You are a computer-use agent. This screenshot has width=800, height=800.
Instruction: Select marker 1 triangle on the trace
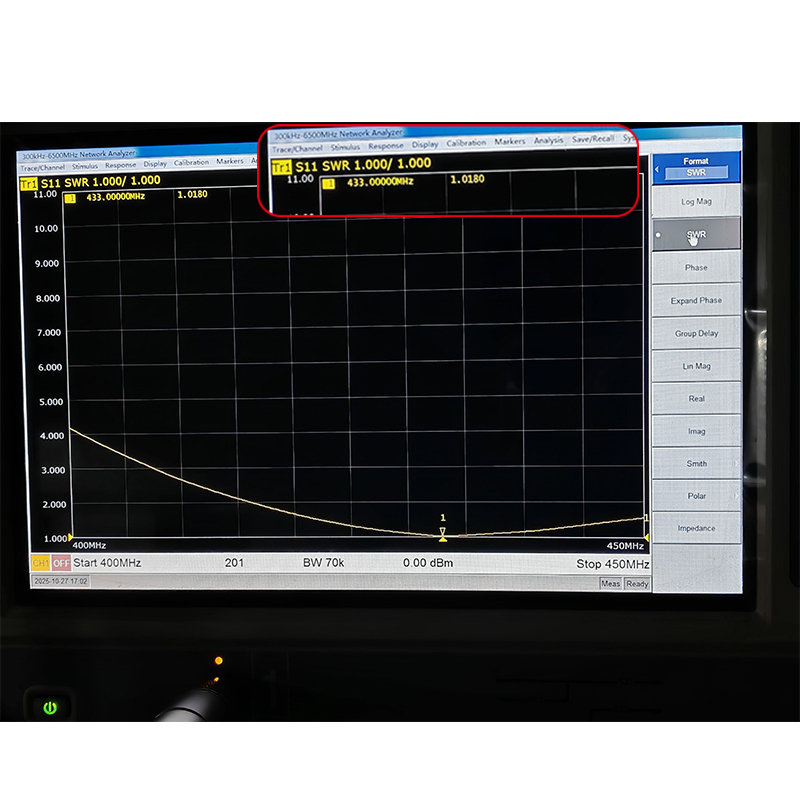(x=442, y=533)
